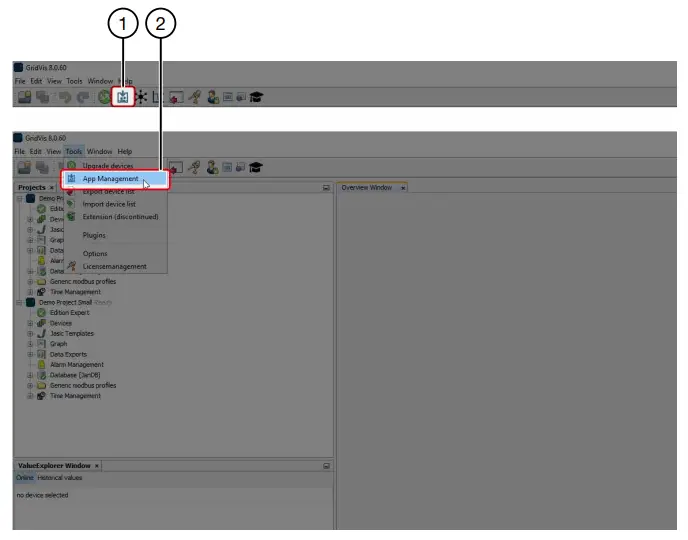Viewport: 688px width, 540px height.
Task: Click red-marked window icon in lower toolbar
Action: pos(176,167)
